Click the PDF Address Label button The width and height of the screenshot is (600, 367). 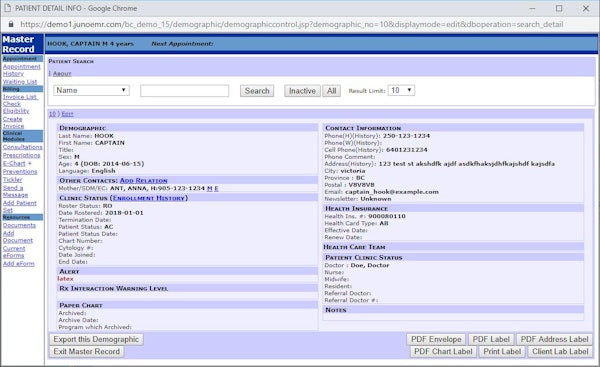pos(554,339)
